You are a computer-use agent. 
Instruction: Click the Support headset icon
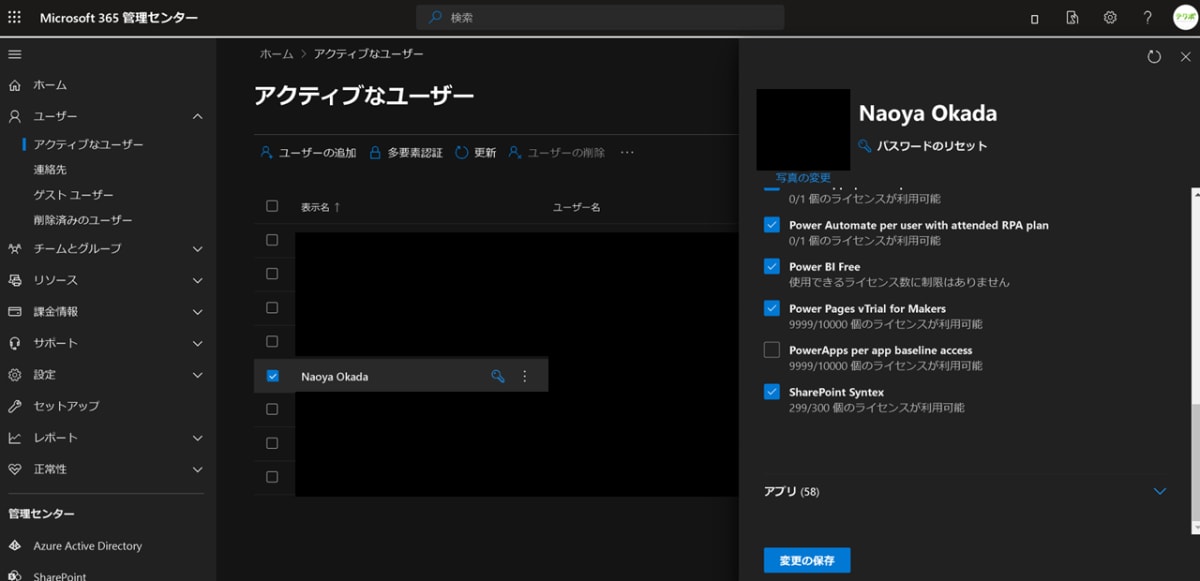15,343
